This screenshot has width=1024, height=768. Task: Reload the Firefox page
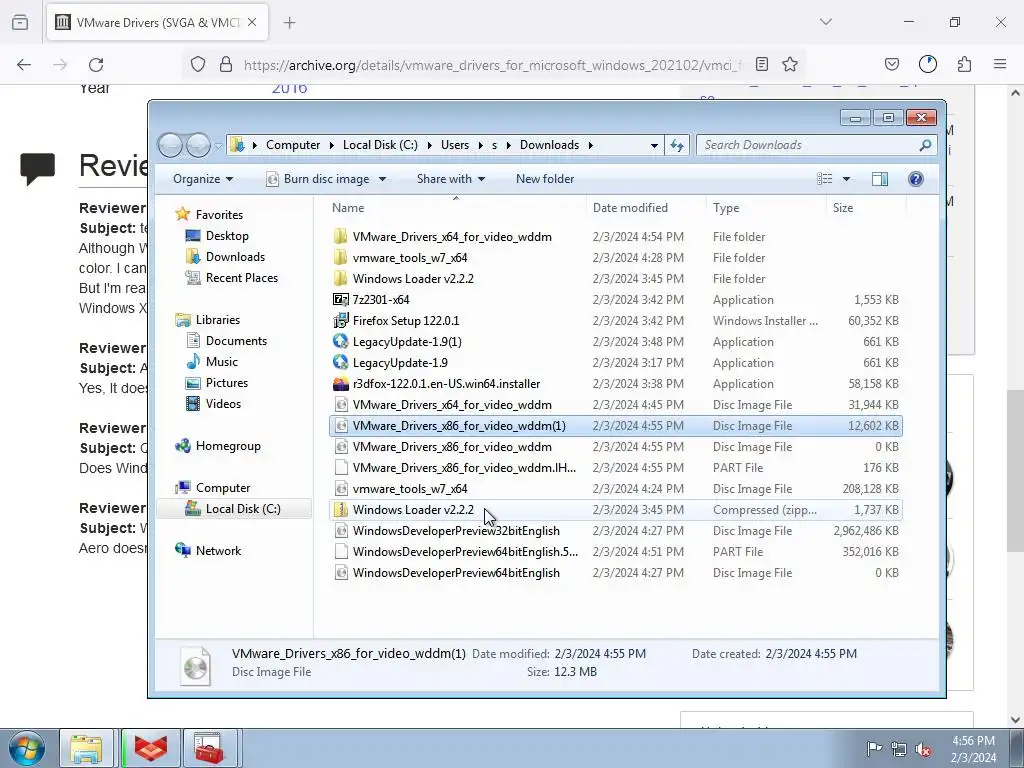(96, 64)
